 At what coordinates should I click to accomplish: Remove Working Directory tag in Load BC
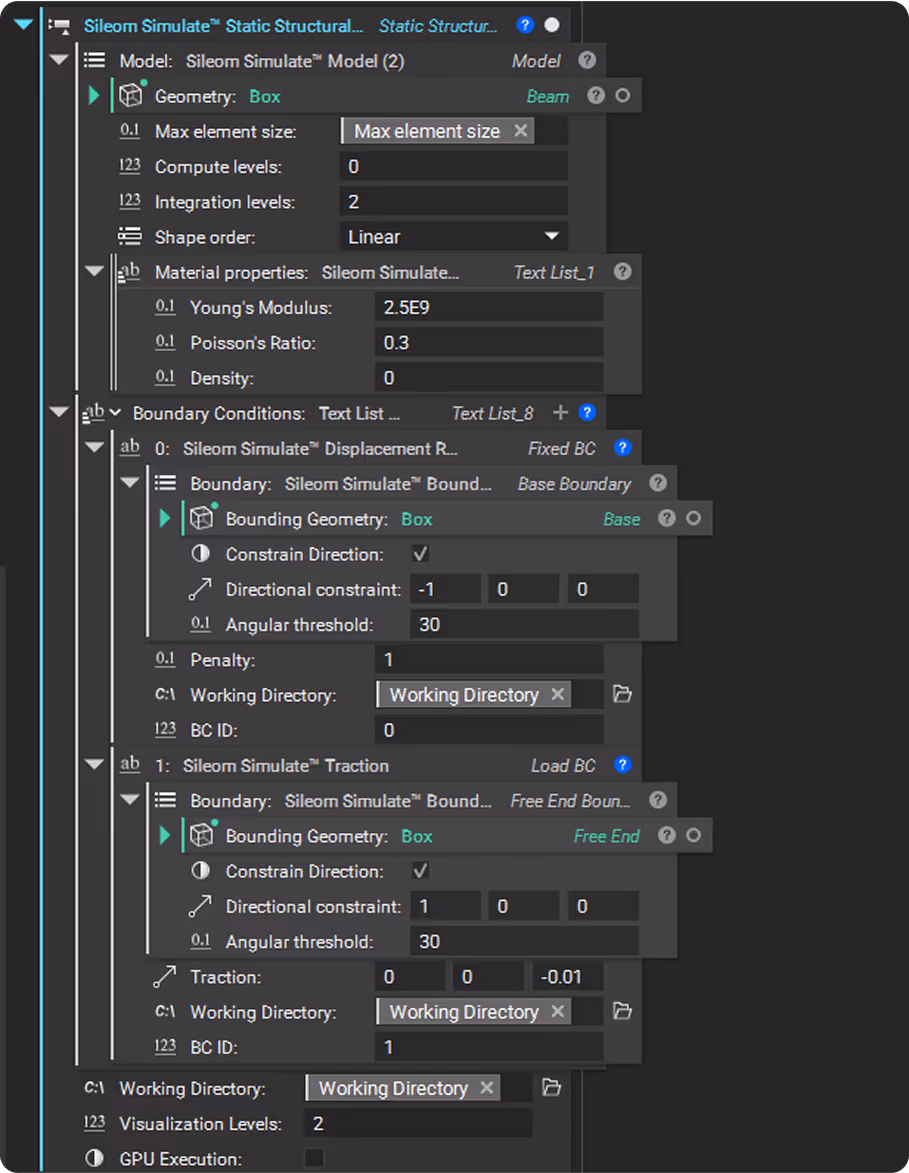(557, 1011)
